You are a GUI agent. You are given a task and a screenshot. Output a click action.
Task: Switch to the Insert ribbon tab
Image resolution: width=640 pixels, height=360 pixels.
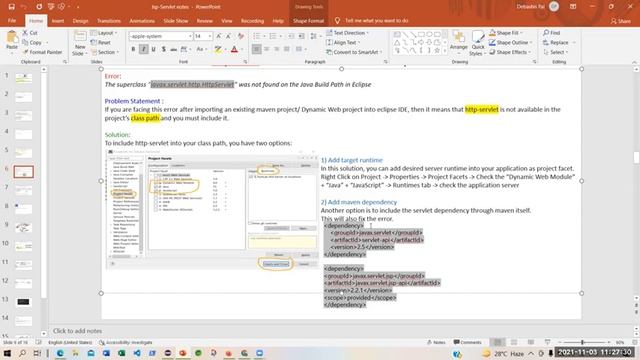(58, 20)
